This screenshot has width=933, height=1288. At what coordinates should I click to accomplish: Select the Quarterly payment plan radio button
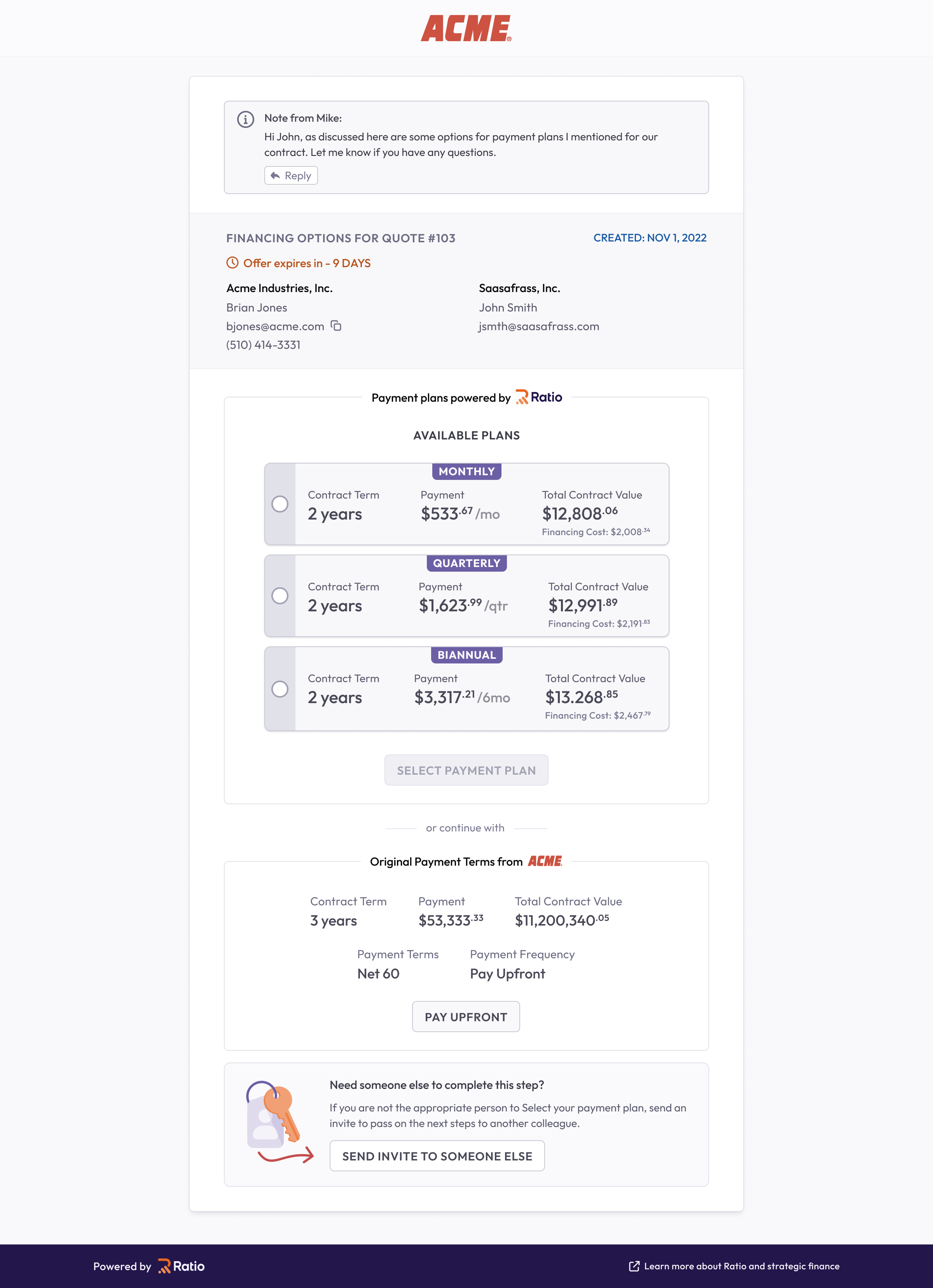coord(280,596)
